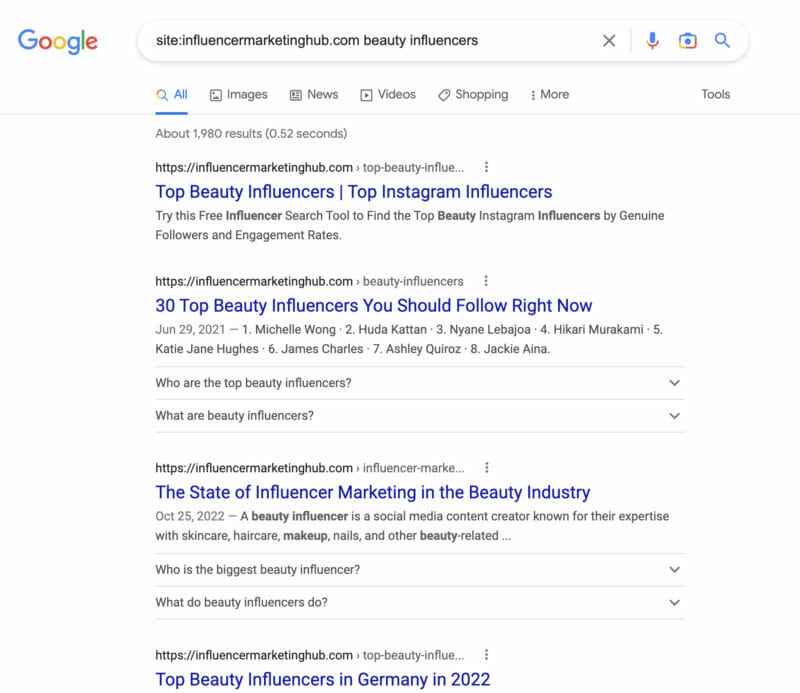Open 'Top Beauty Influencers in Germany in 2022'

tap(322, 679)
